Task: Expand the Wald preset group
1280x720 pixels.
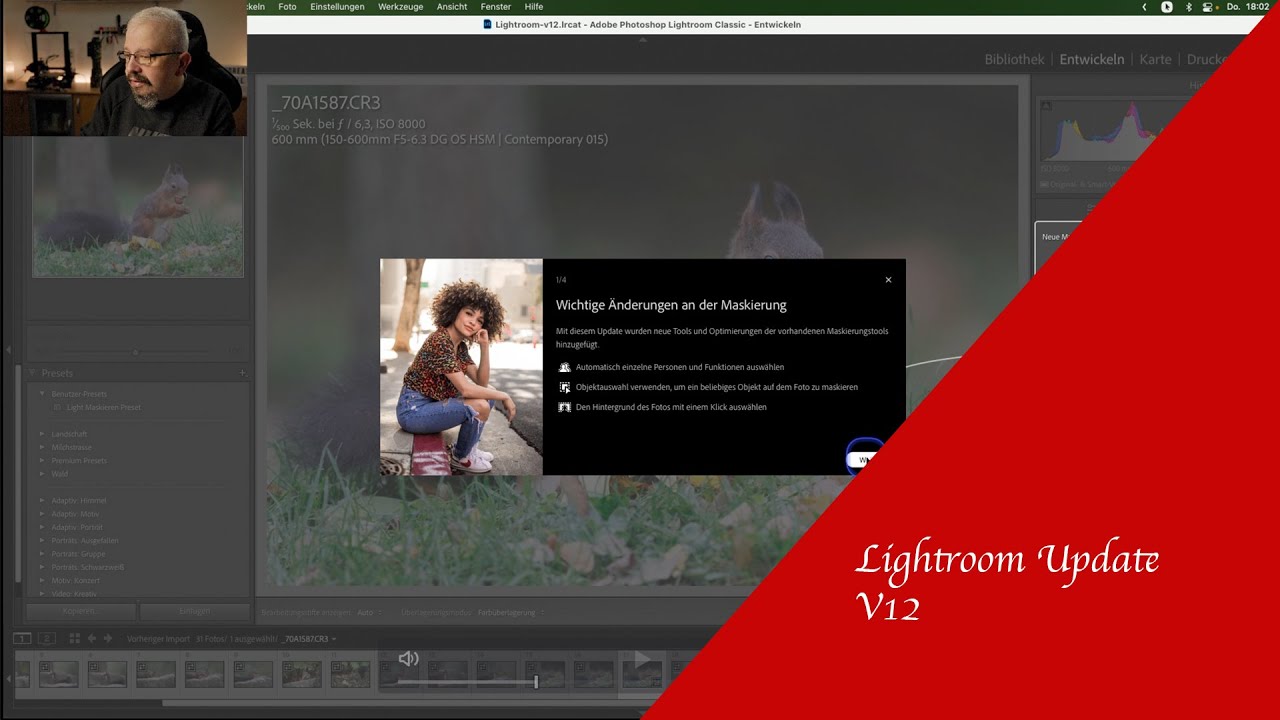Action: [x=42, y=474]
